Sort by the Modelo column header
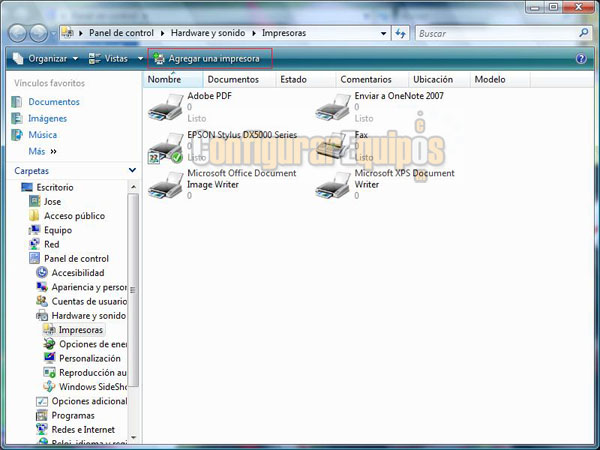The image size is (600, 450). point(500,80)
